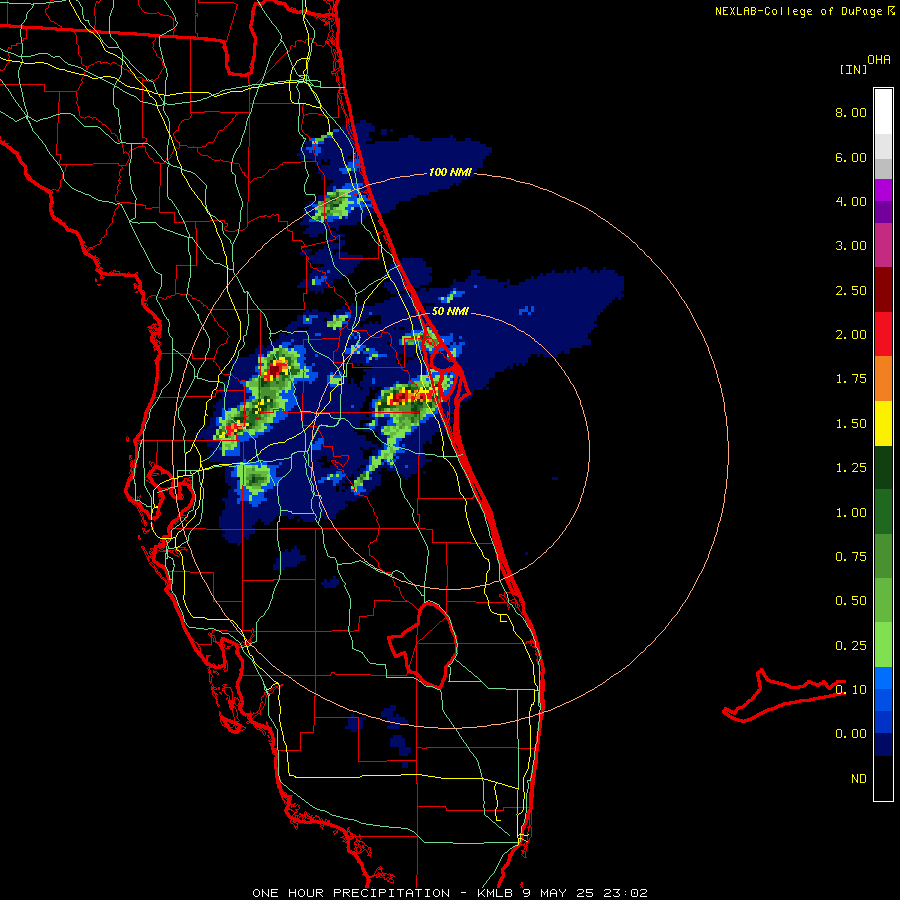
Task: Click the 0.75 legend value
Action: point(851,557)
